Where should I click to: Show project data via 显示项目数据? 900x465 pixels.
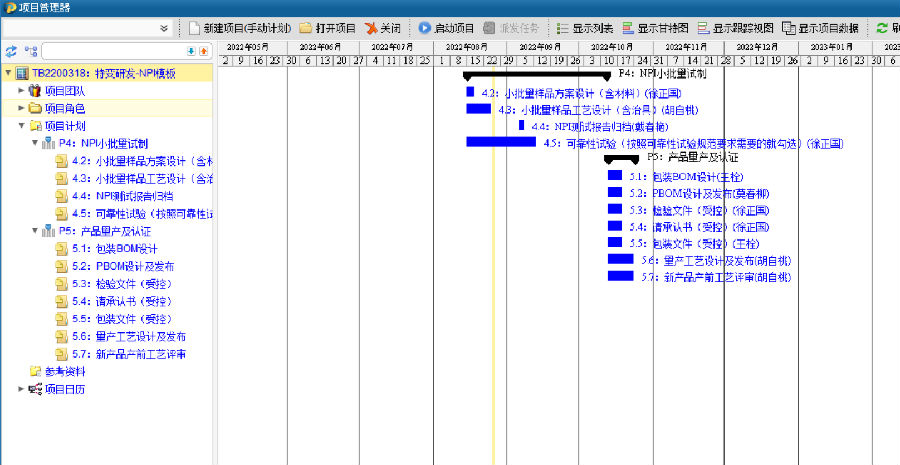pos(820,28)
